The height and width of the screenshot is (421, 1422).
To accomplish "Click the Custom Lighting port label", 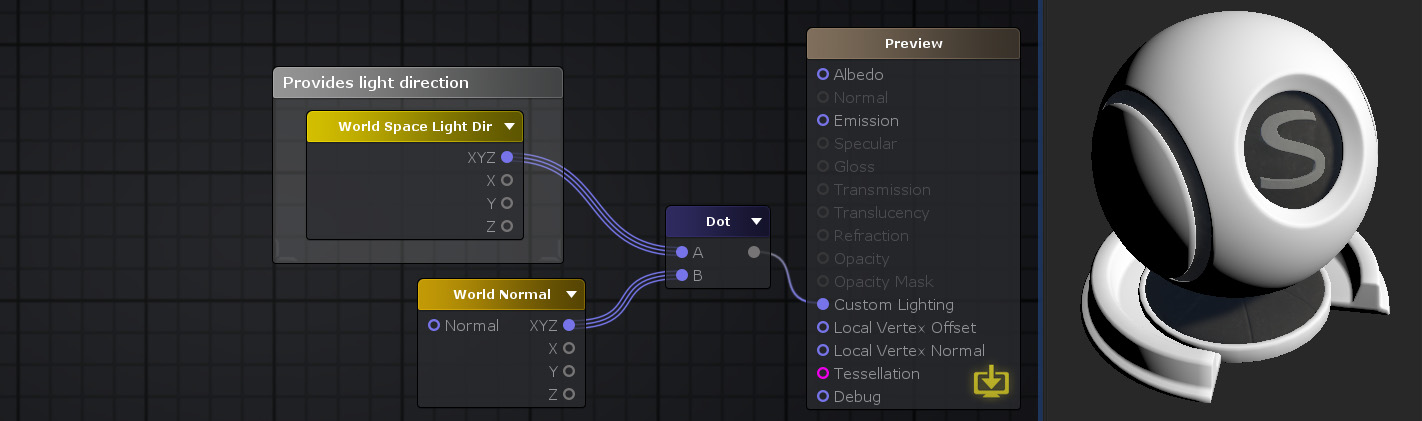I will 893,304.
